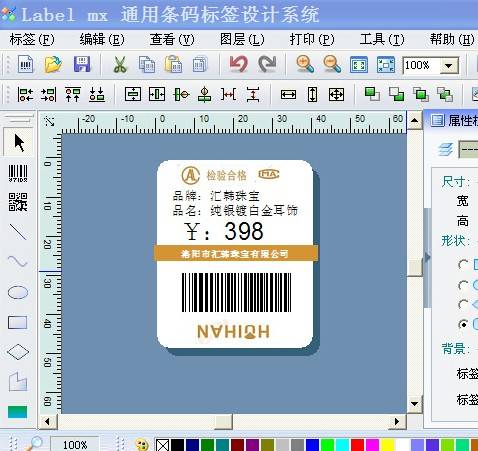Choose the first shape radio button
478x451 pixels.
pos(463,265)
